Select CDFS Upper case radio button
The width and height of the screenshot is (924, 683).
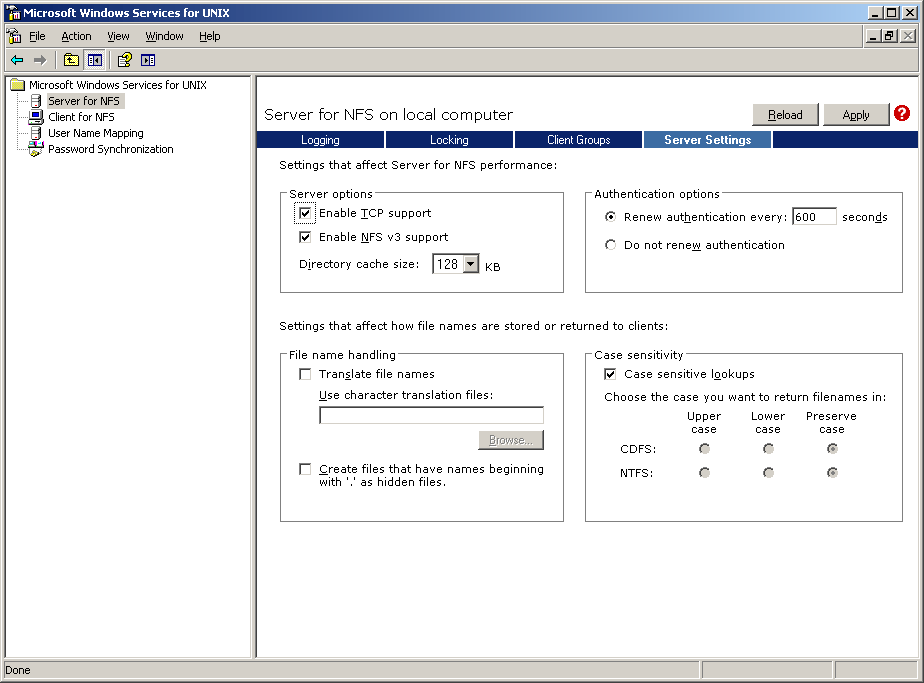coord(704,449)
